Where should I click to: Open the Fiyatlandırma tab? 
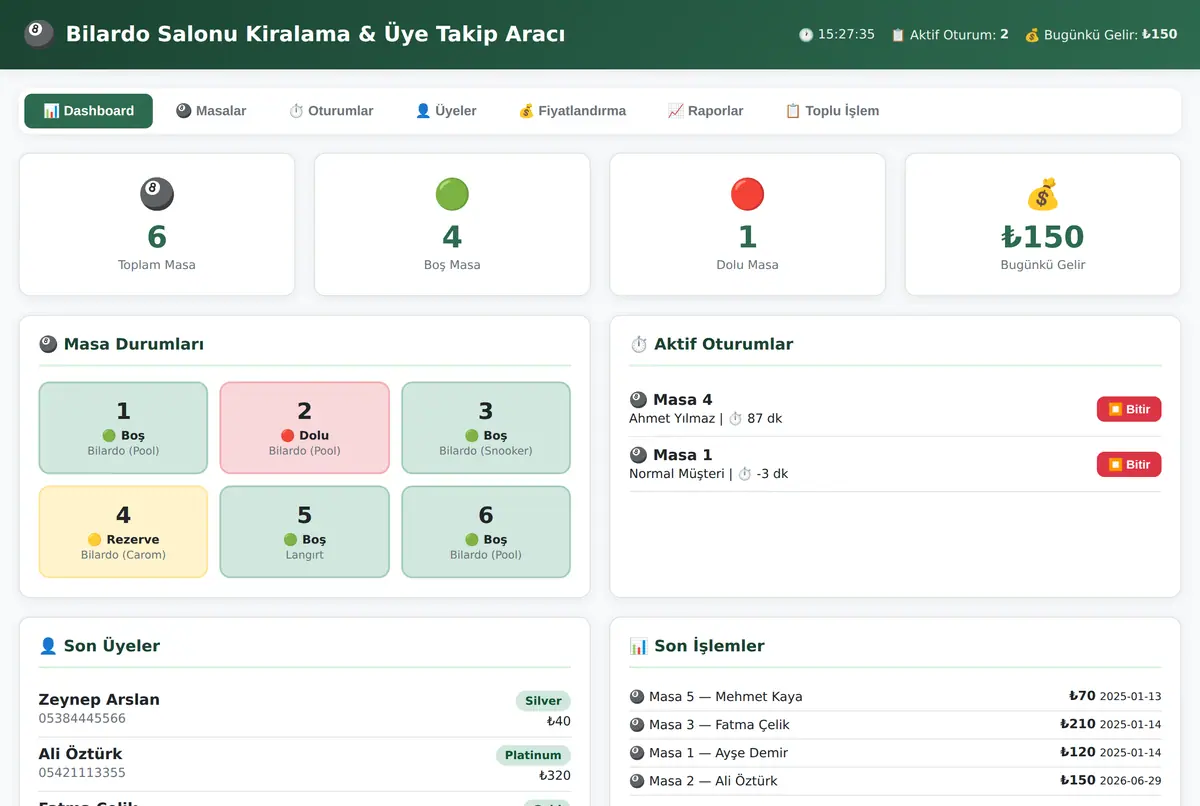(x=572, y=111)
